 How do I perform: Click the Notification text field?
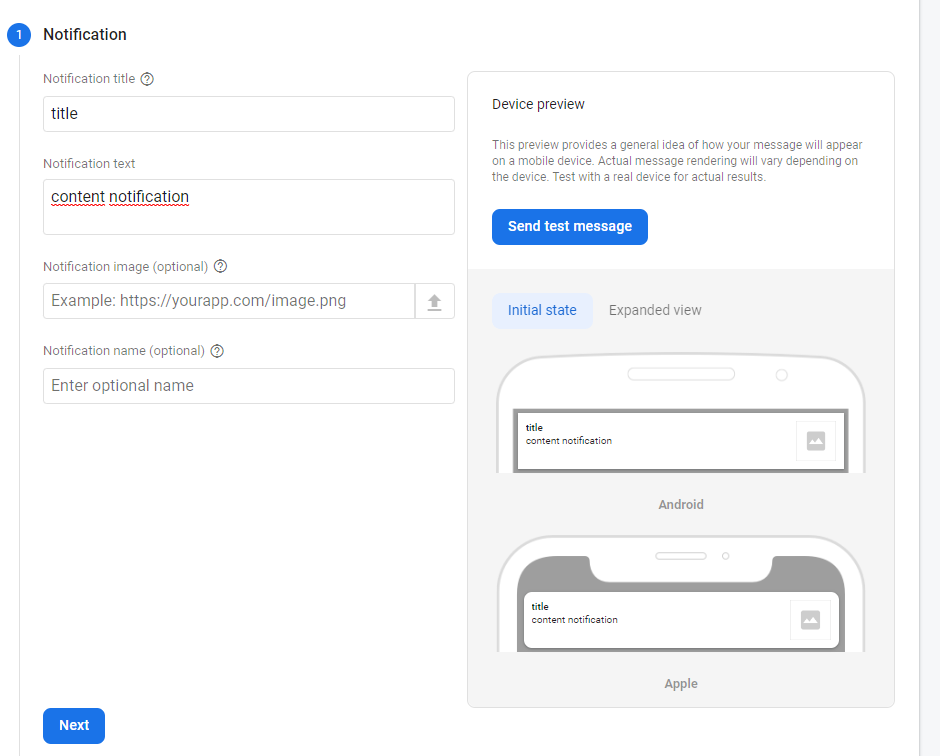248,206
